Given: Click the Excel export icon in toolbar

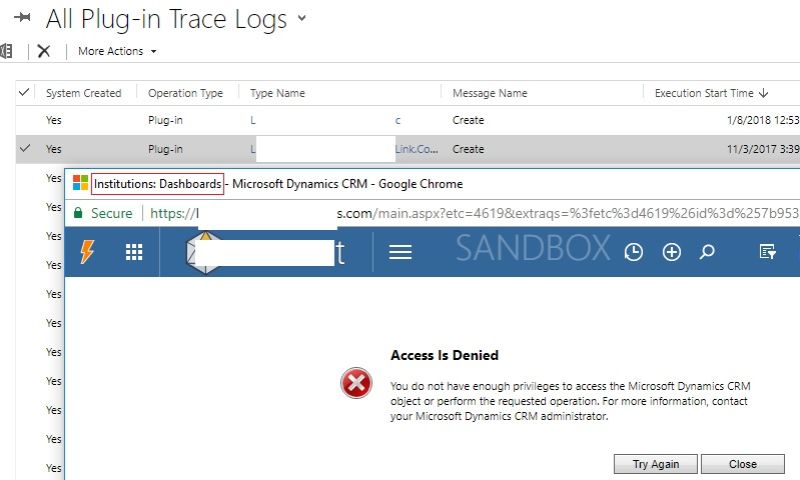Looking at the screenshot, I should (6, 51).
